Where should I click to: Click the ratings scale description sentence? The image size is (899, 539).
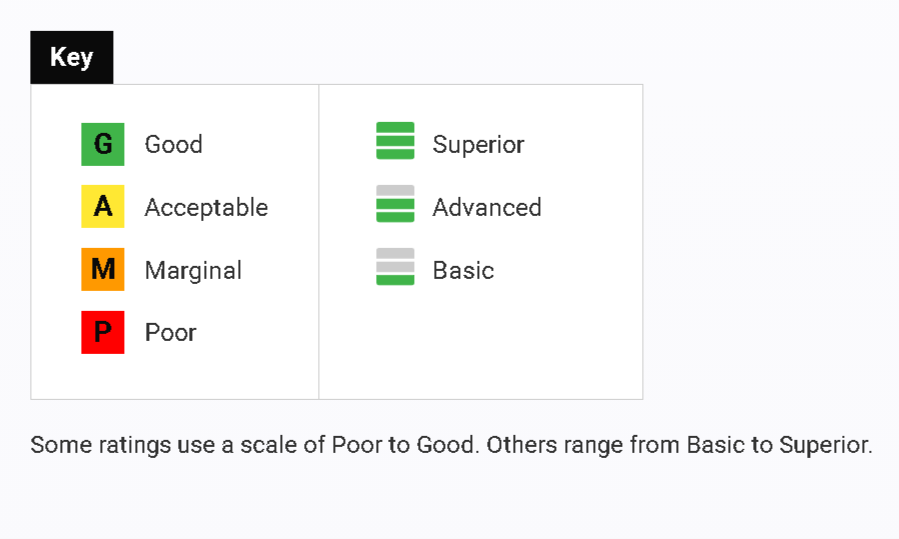[451, 445]
